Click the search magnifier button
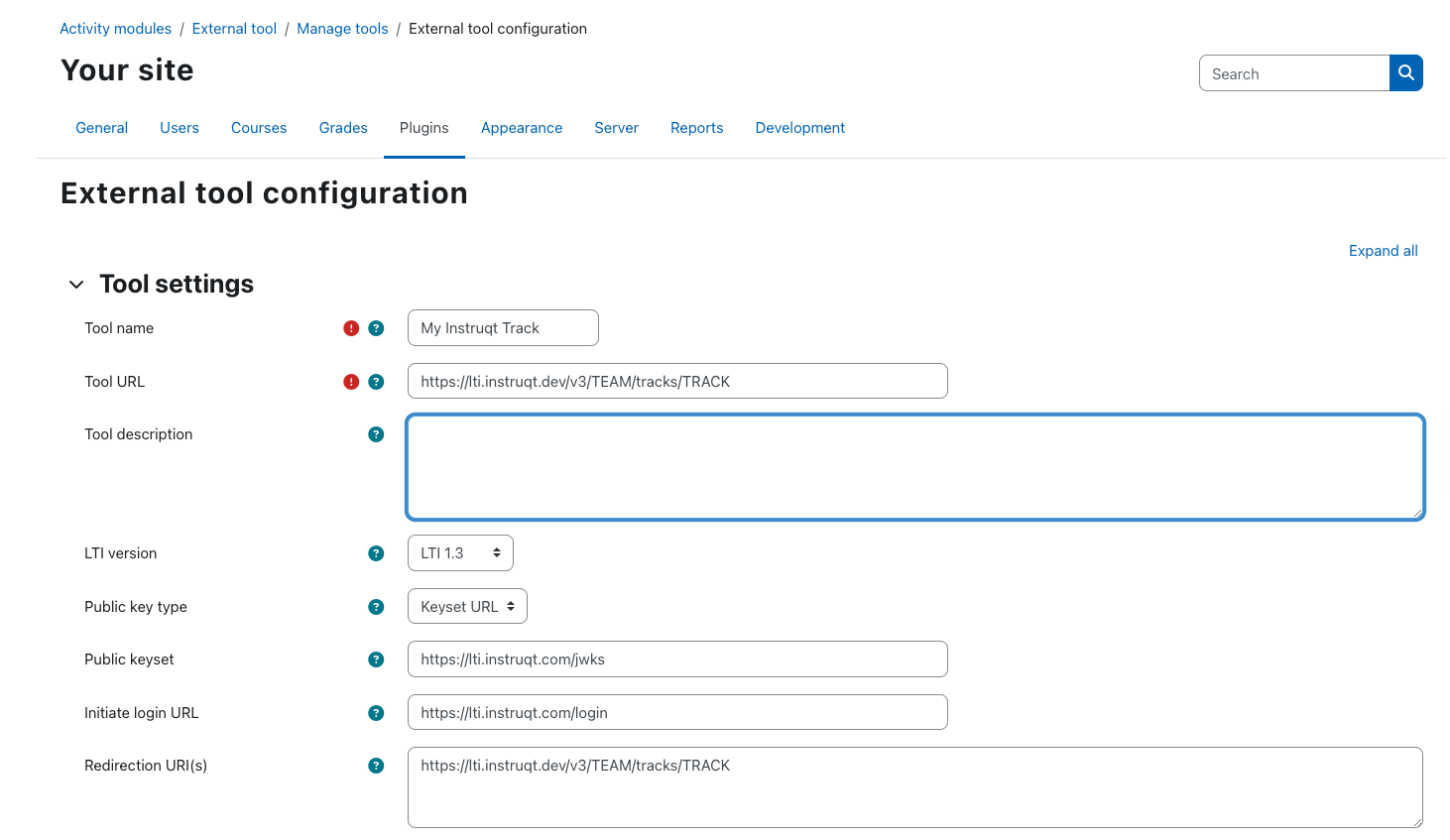Image resolution: width=1450 pixels, height=840 pixels. (1405, 73)
